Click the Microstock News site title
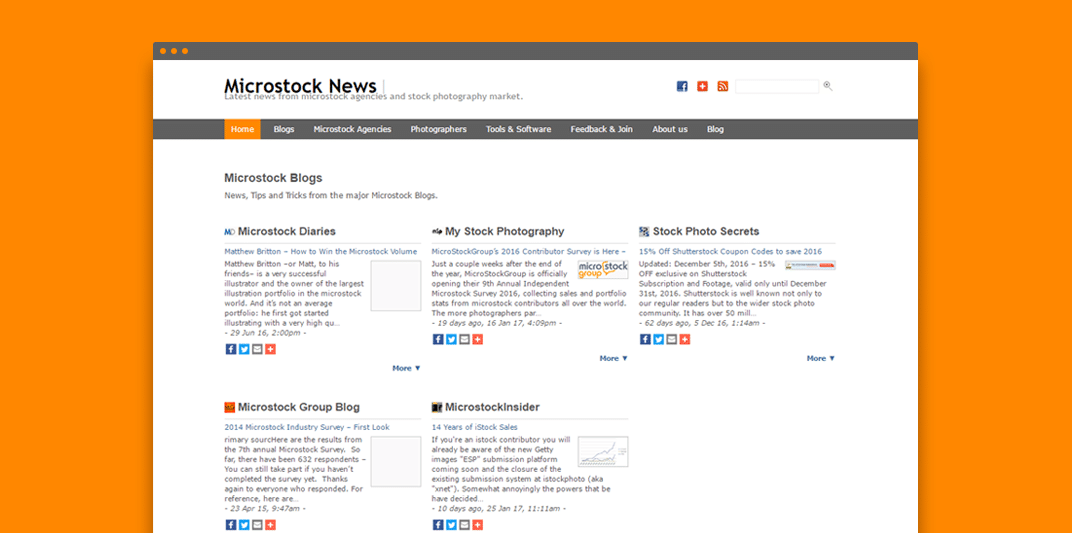 pyautogui.click(x=300, y=86)
